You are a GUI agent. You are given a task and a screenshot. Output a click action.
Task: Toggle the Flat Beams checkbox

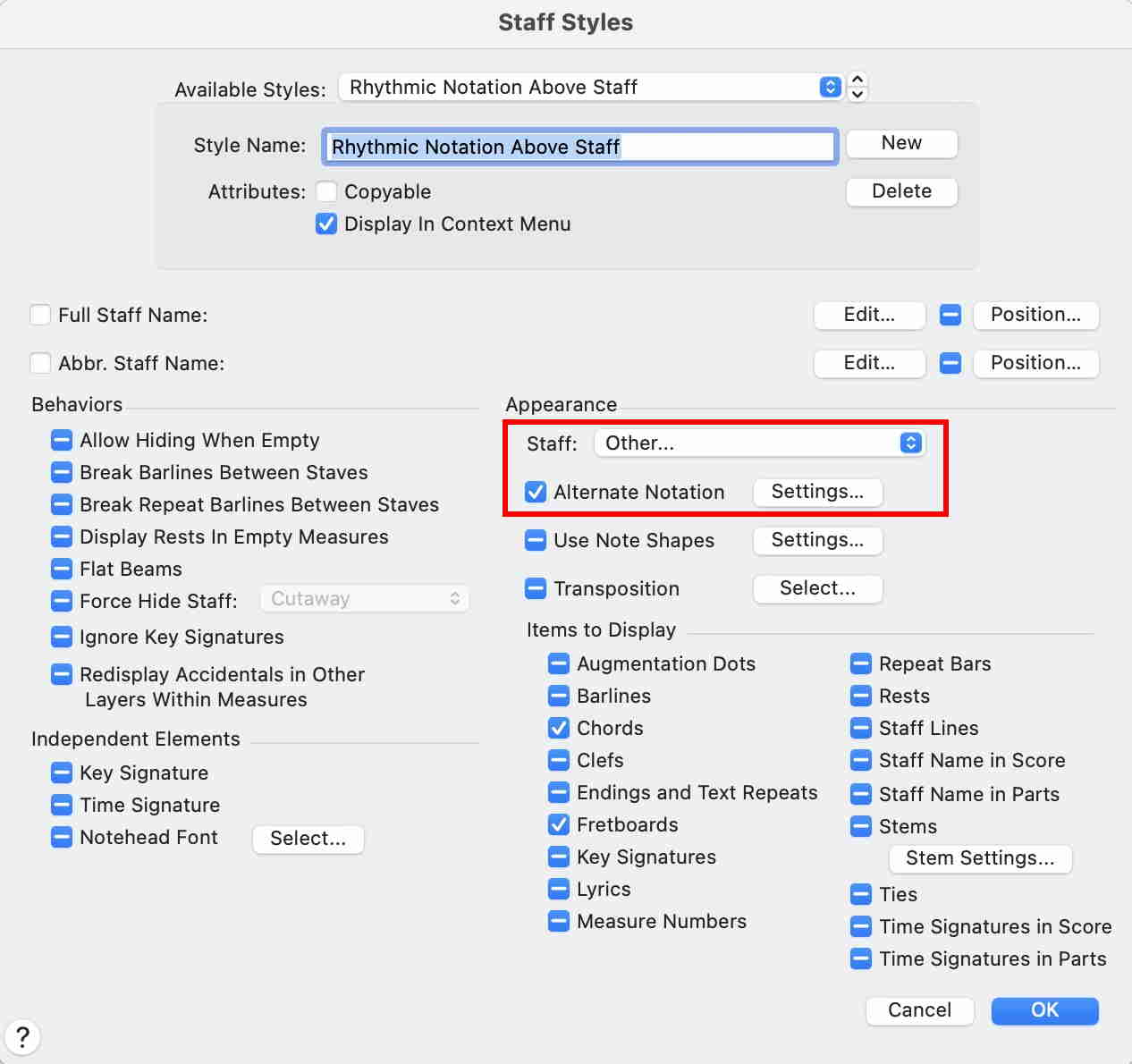[x=62, y=570]
